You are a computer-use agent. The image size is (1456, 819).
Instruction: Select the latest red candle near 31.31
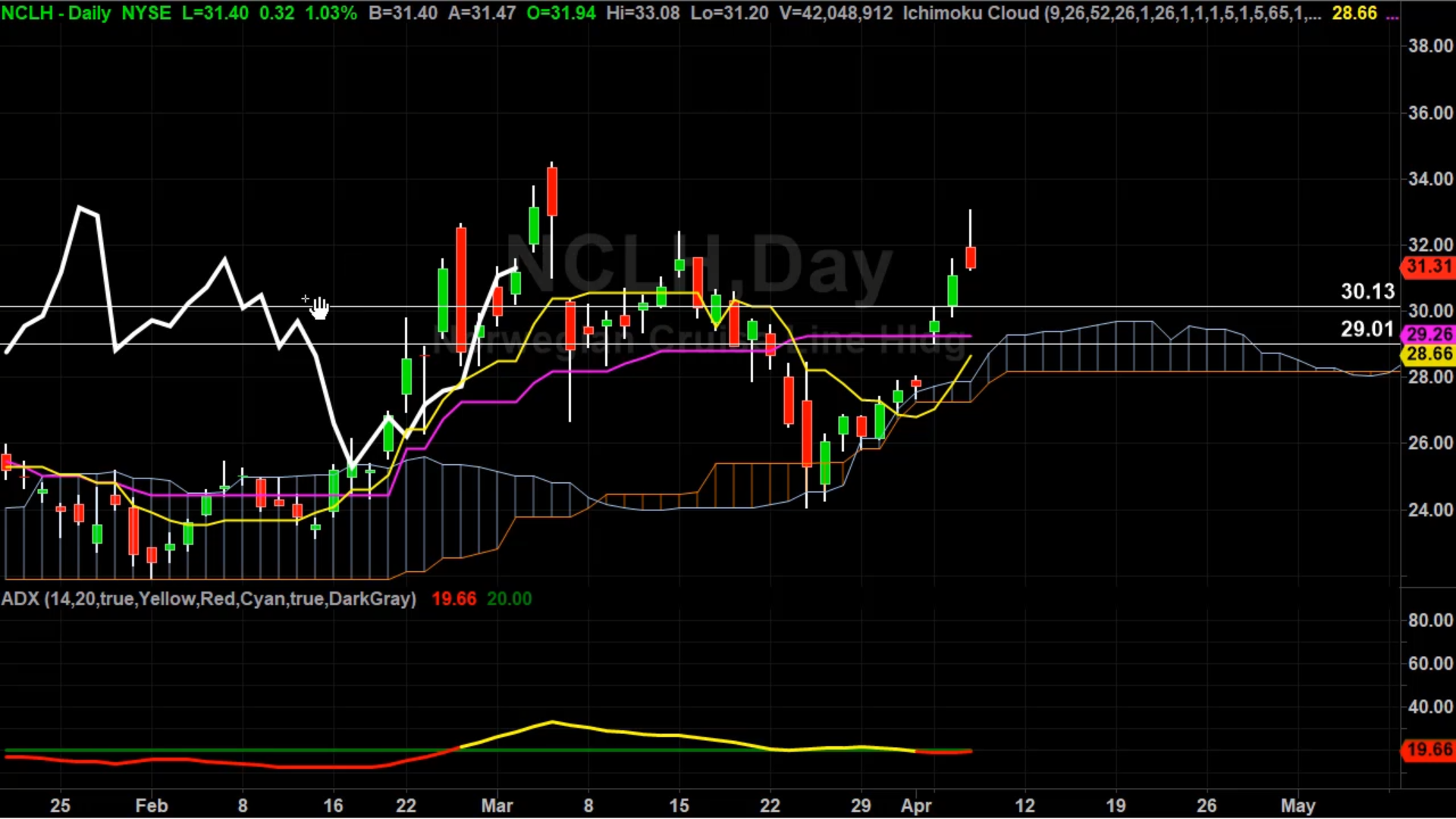(971, 257)
